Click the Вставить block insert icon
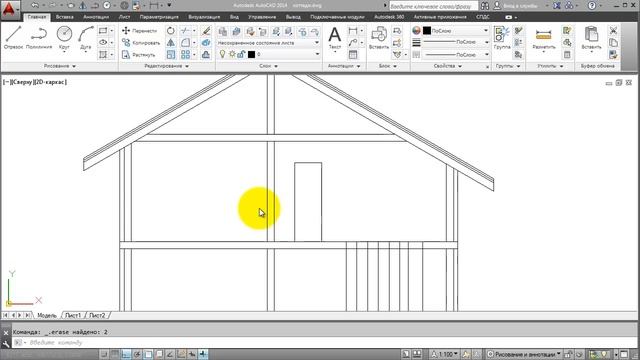Image resolution: width=640 pixels, height=360 pixels. [379, 38]
